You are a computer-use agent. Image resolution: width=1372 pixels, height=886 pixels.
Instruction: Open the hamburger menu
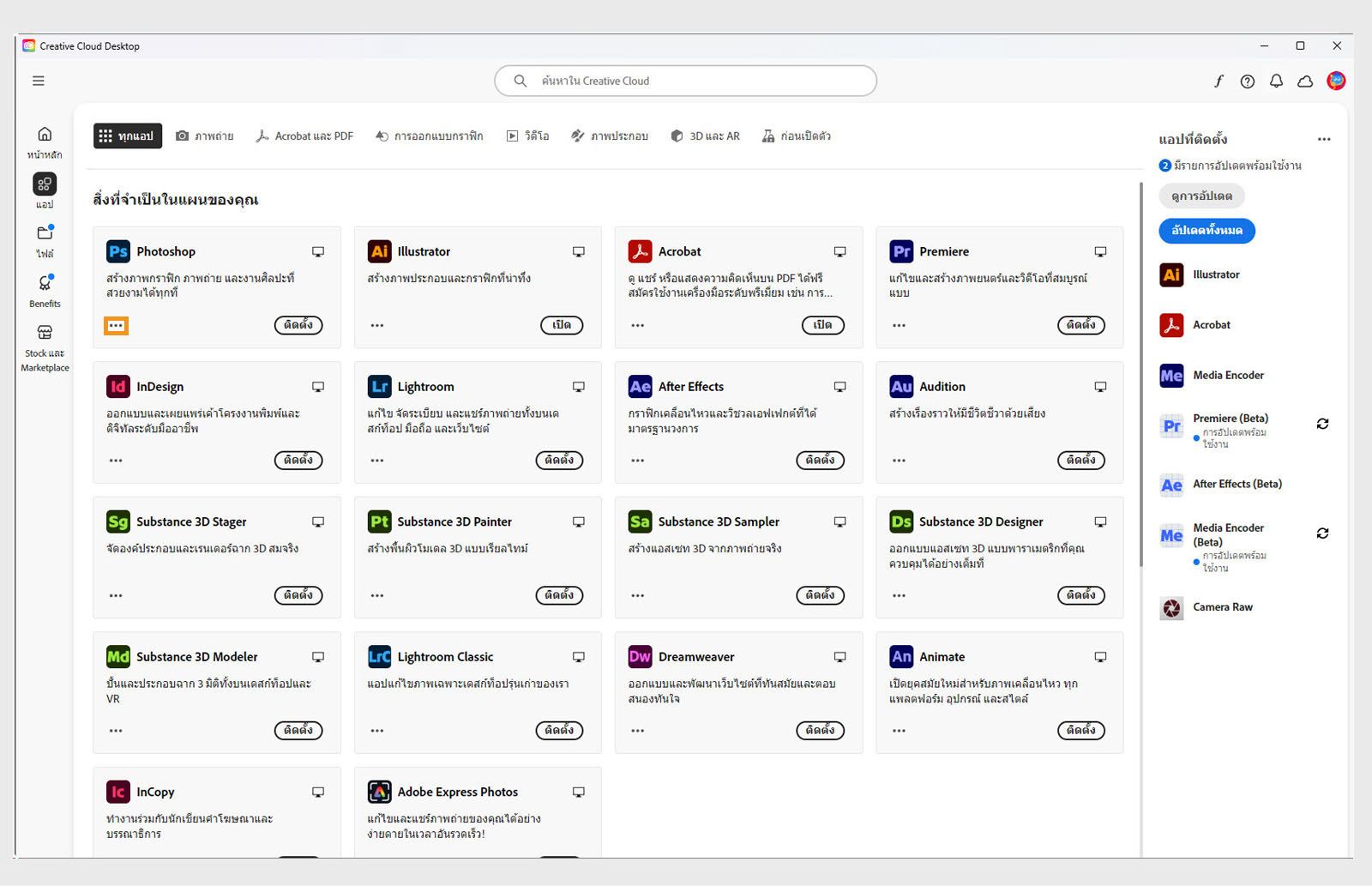tap(39, 81)
